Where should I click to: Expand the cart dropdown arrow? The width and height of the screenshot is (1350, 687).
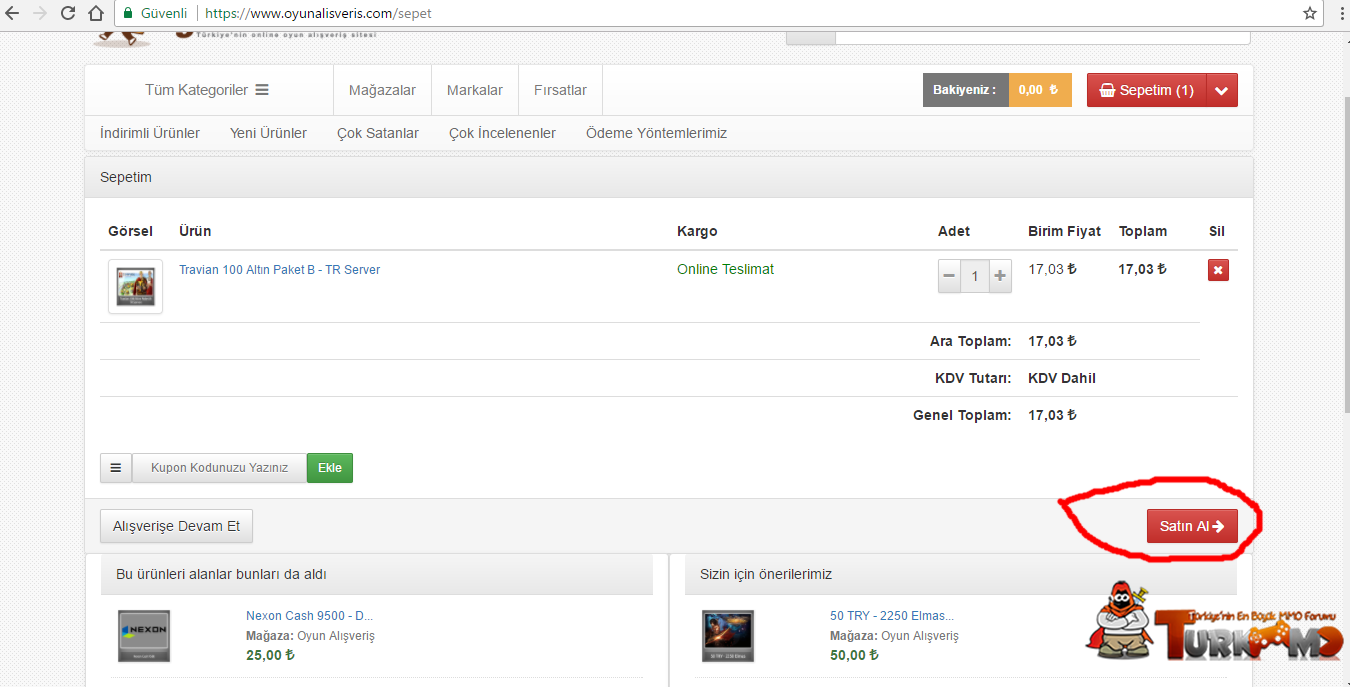point(1222,90)
